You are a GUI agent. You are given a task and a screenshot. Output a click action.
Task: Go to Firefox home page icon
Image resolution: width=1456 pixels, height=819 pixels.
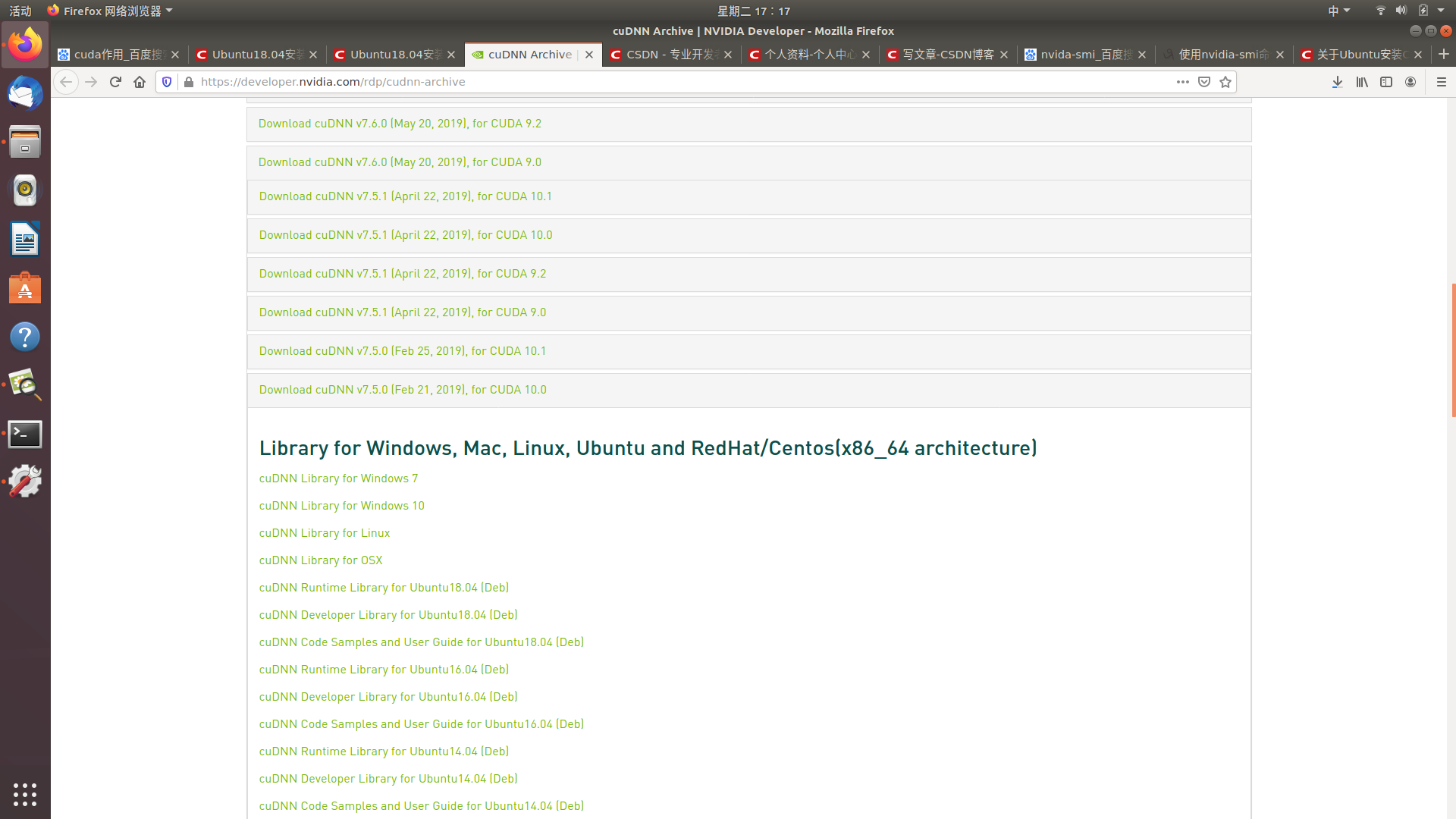click(140, 82)
